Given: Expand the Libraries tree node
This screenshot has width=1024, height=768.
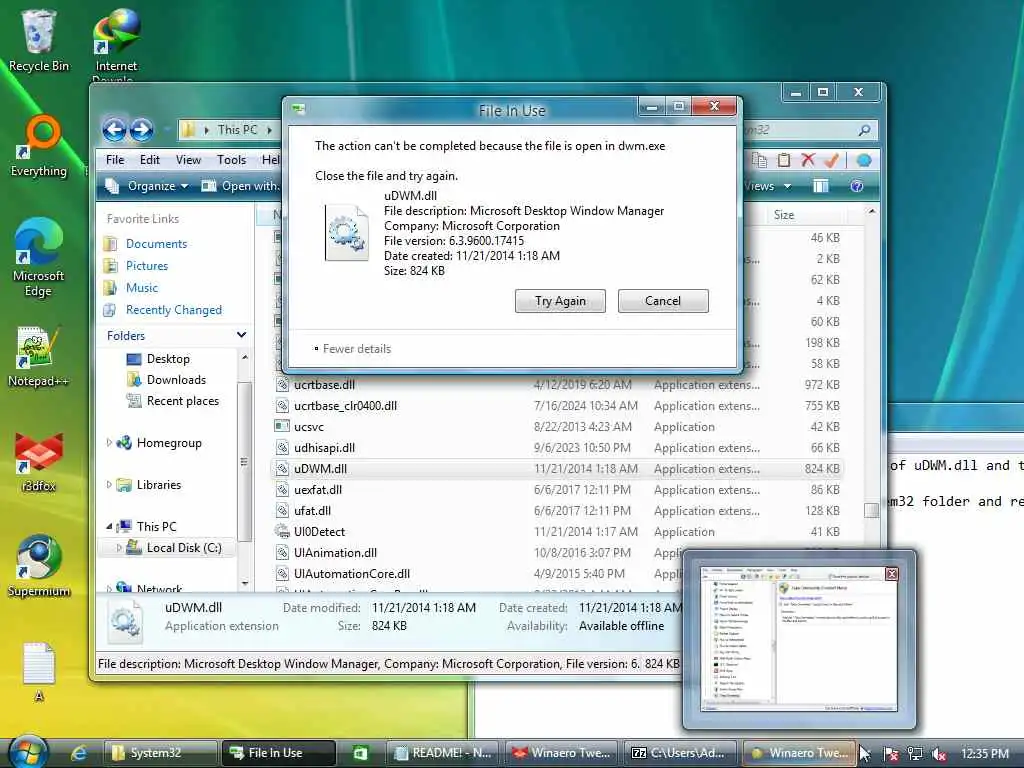Looking at the screenshot, I should [109, 485].
